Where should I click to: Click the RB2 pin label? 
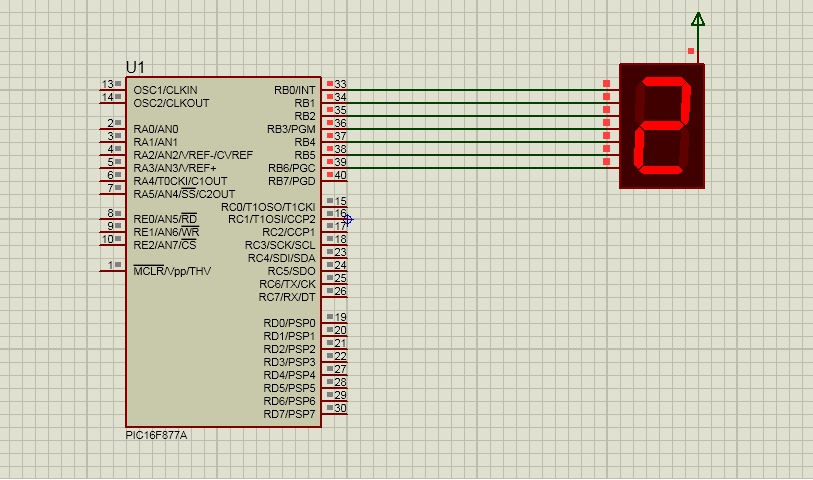click(305, 116)
